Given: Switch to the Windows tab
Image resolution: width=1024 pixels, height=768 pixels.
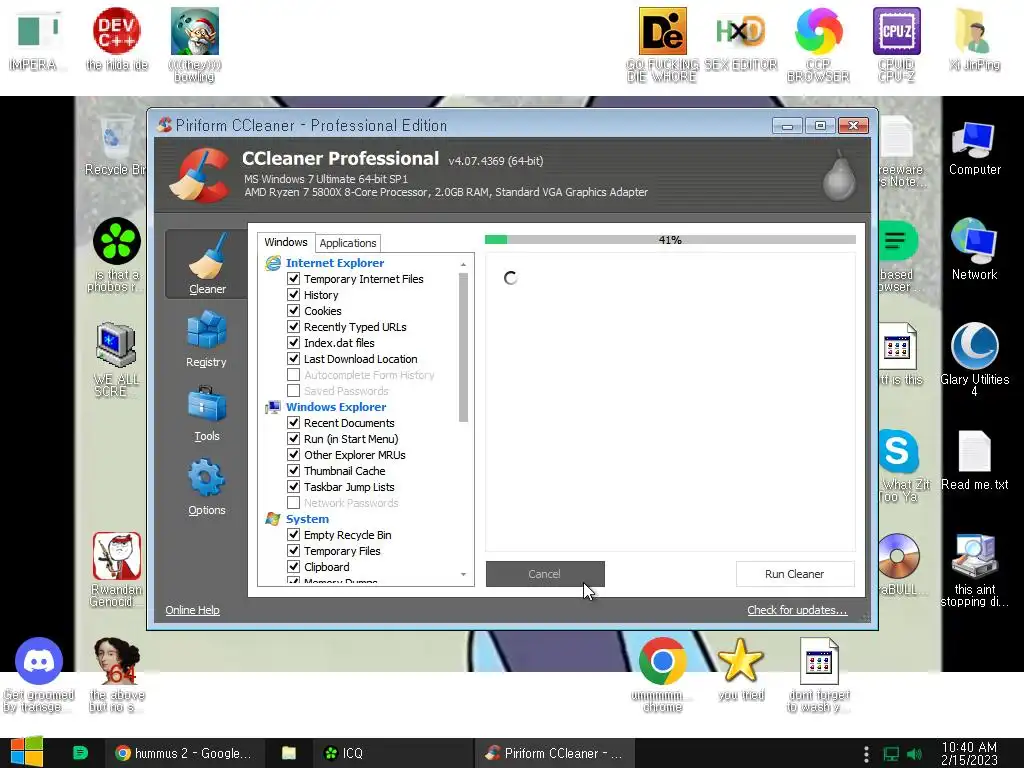Looking at the screenshot, I should click(x=285, y=242).
